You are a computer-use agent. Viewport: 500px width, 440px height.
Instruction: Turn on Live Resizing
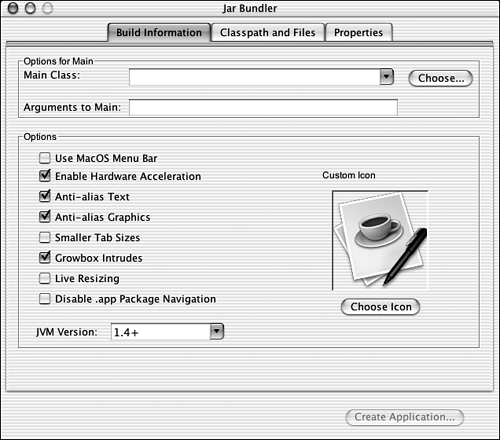(45, 278)
